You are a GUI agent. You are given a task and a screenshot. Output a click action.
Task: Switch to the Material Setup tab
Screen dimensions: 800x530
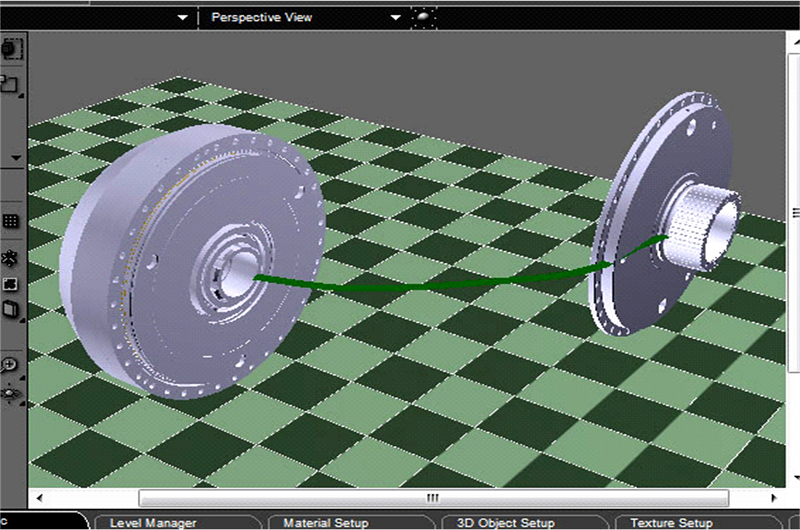(x=326, y=522)
